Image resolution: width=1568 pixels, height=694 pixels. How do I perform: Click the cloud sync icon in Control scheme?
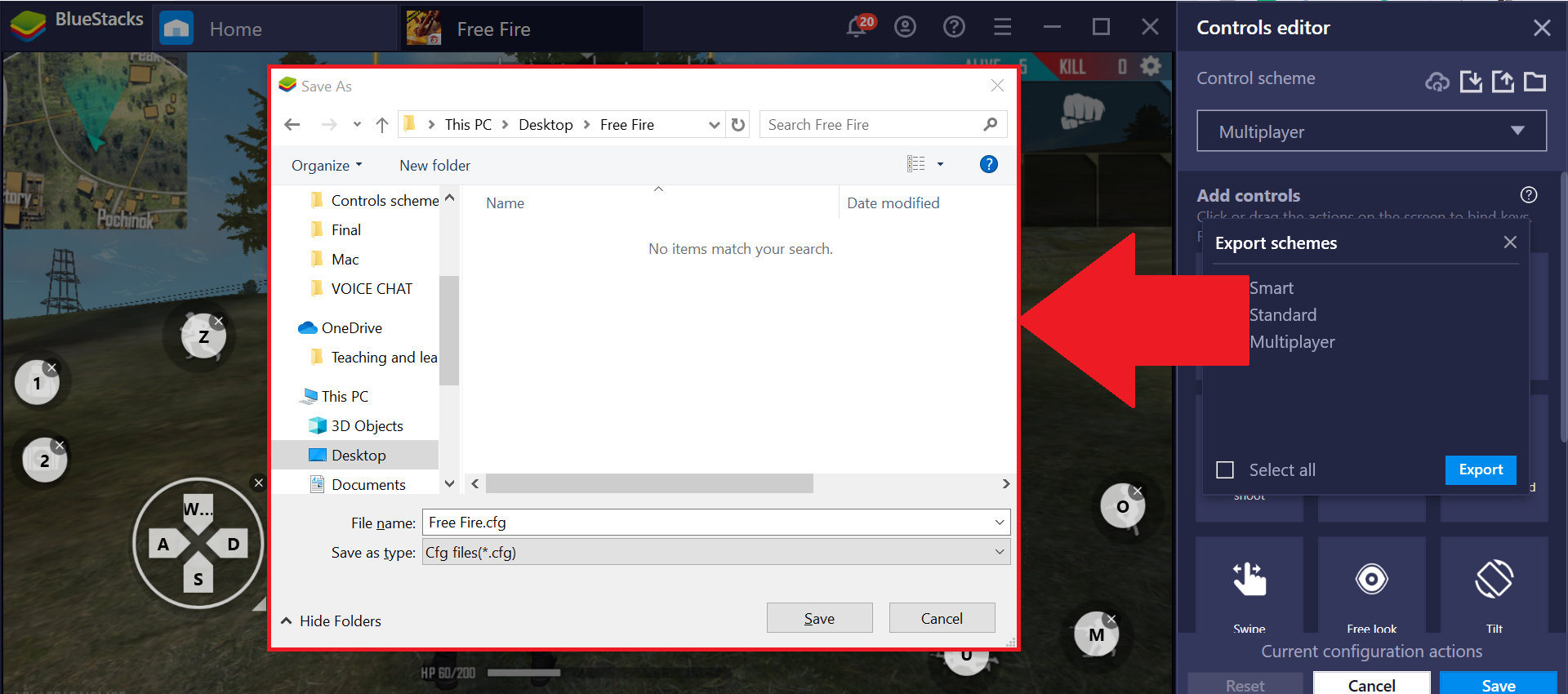click(1437, 82)
